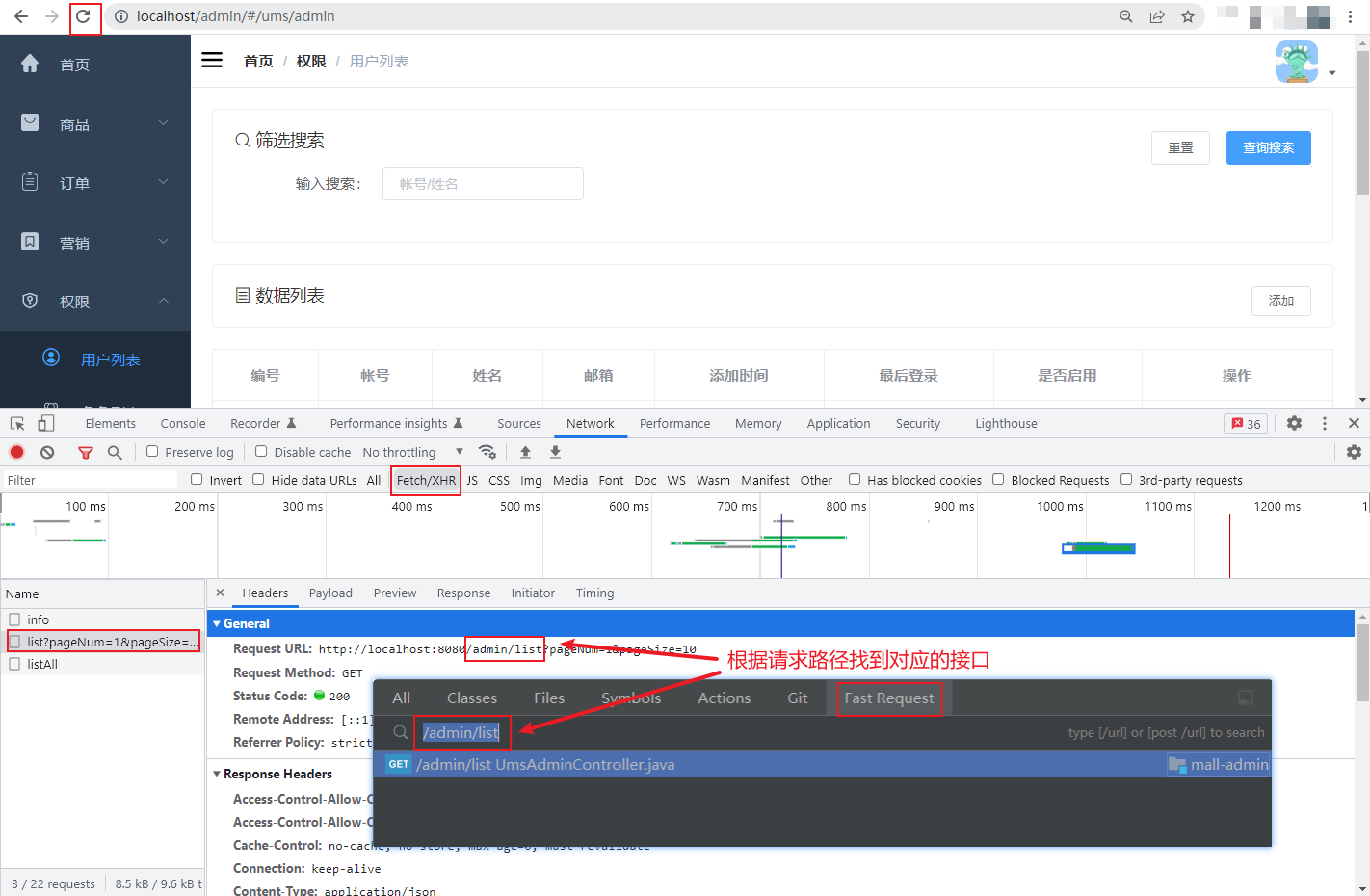Click the network Filter text field

(x=91, y=480)
